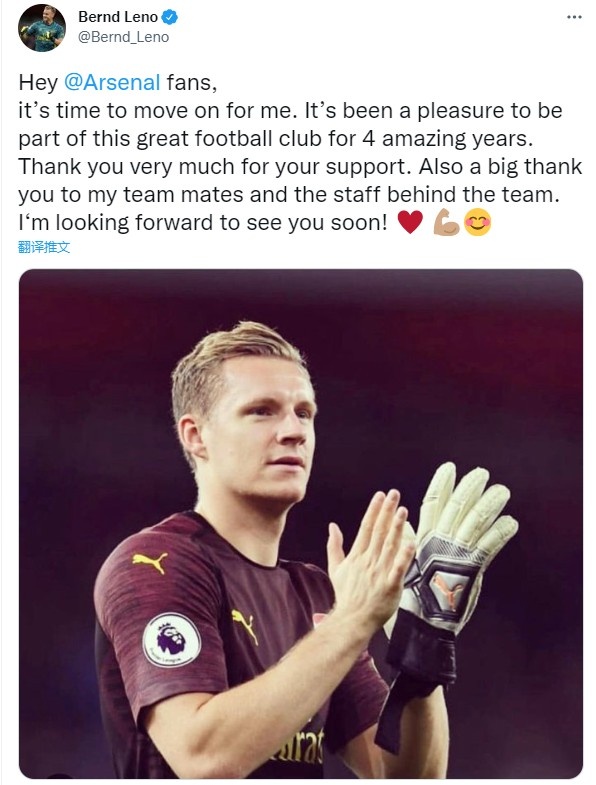Click the Premier League sleeve badge in photo

pos(171,639)
